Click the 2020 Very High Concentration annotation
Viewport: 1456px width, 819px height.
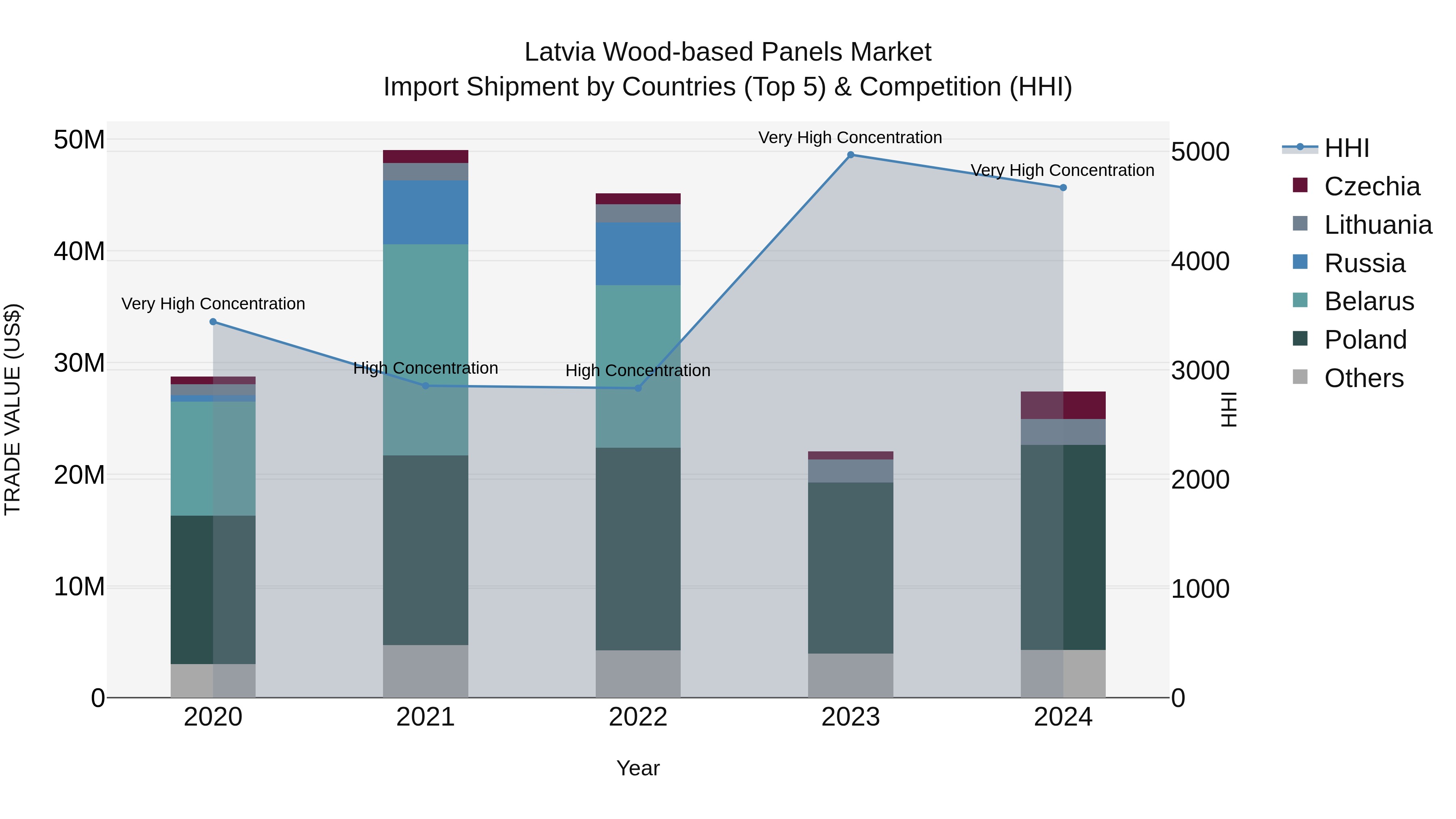(213, 303)
